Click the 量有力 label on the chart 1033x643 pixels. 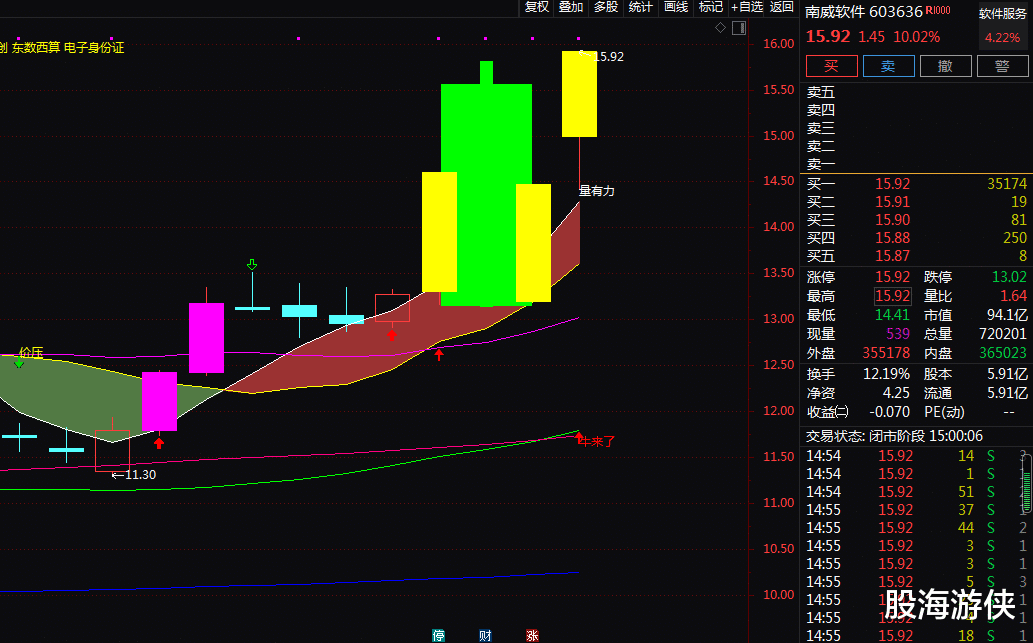596,190
